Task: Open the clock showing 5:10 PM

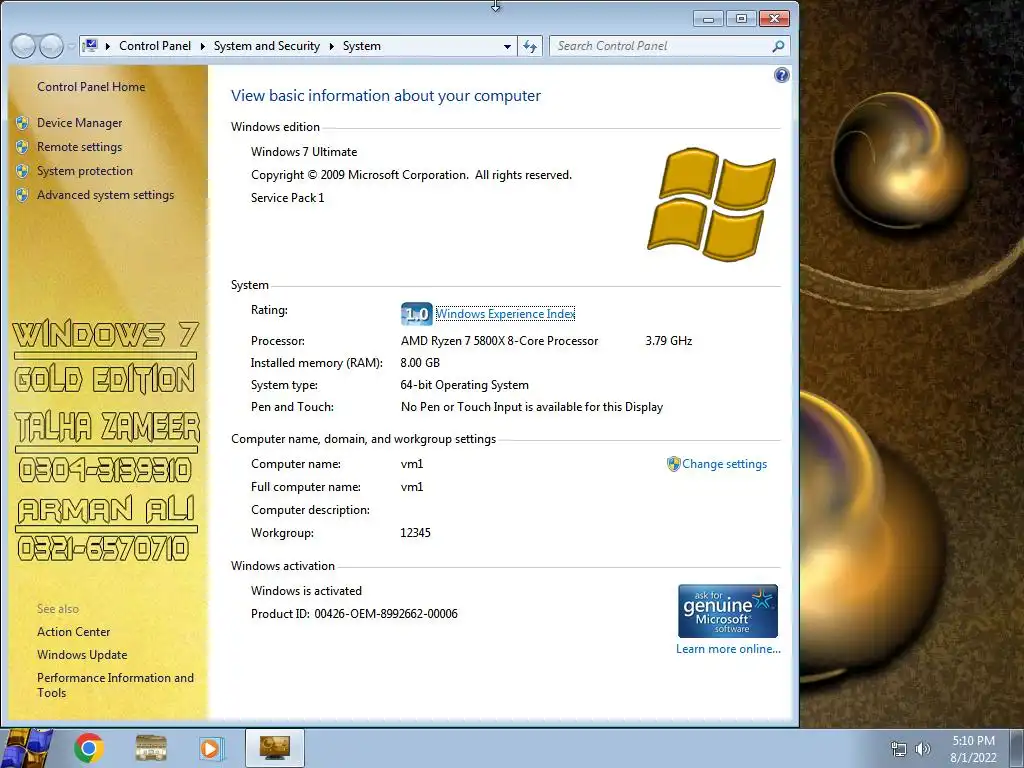Action: 973,749
